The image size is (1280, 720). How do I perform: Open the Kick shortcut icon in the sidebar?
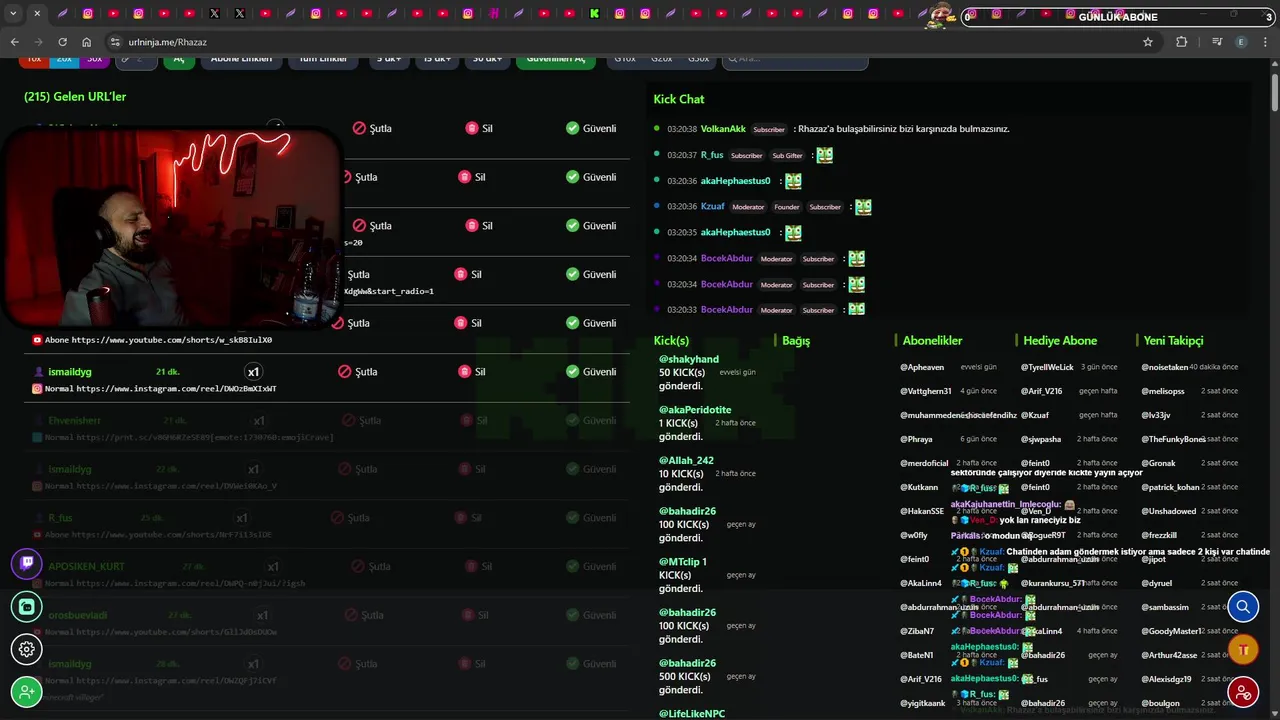pos(27,606)
